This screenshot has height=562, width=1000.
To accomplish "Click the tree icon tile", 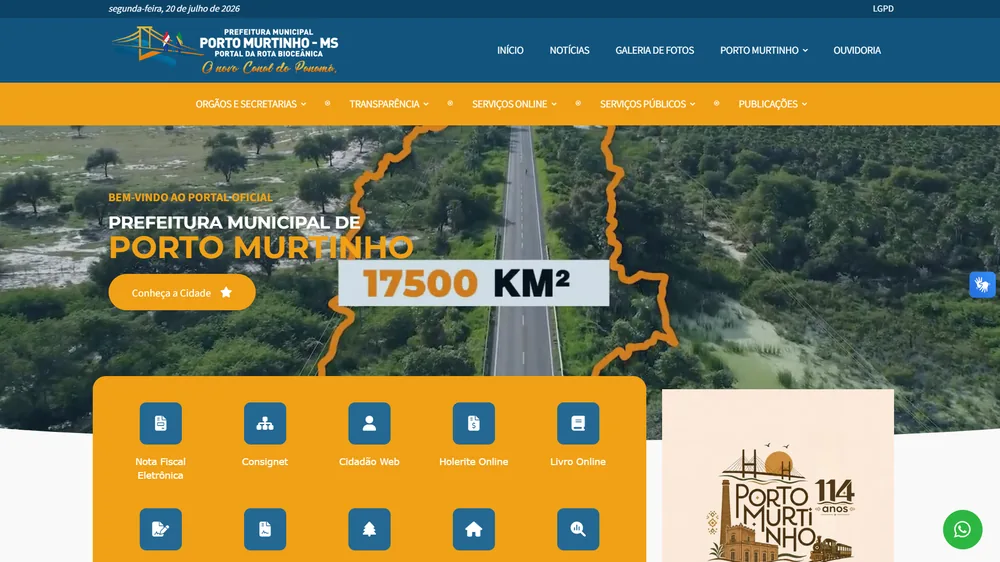I will (369, 529).
